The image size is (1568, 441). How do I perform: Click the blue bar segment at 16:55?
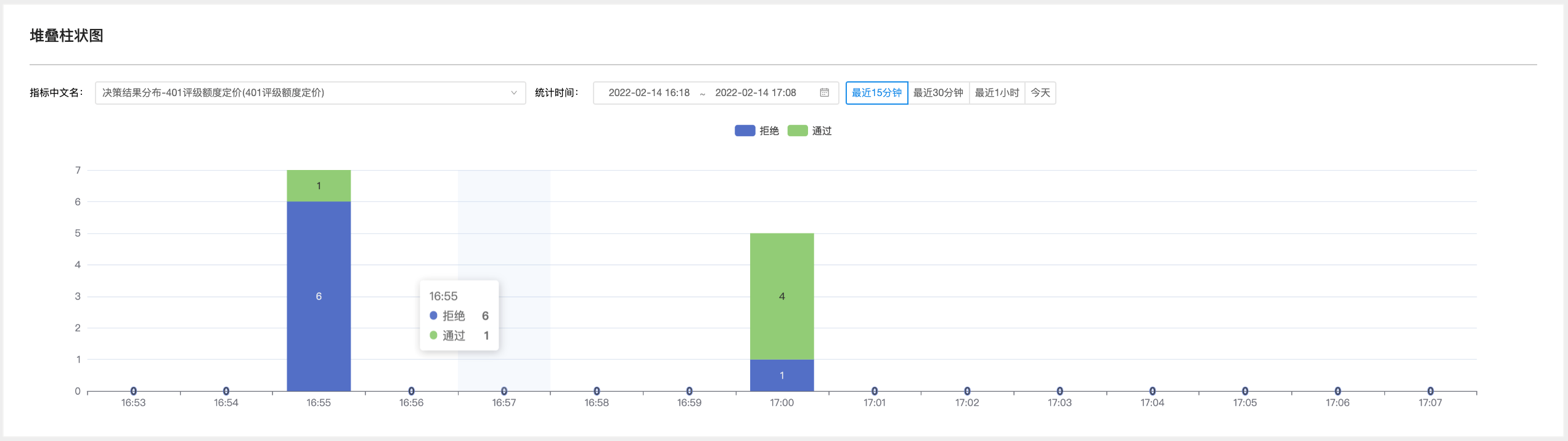(319, 296)
